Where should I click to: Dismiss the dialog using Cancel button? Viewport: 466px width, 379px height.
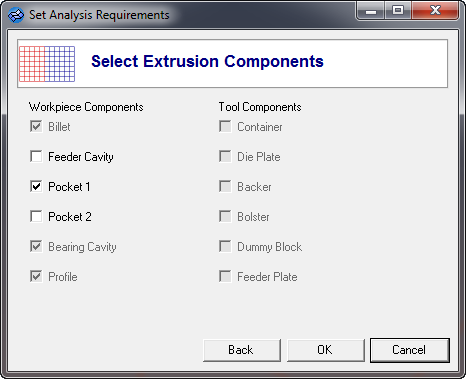click(410, 350)
